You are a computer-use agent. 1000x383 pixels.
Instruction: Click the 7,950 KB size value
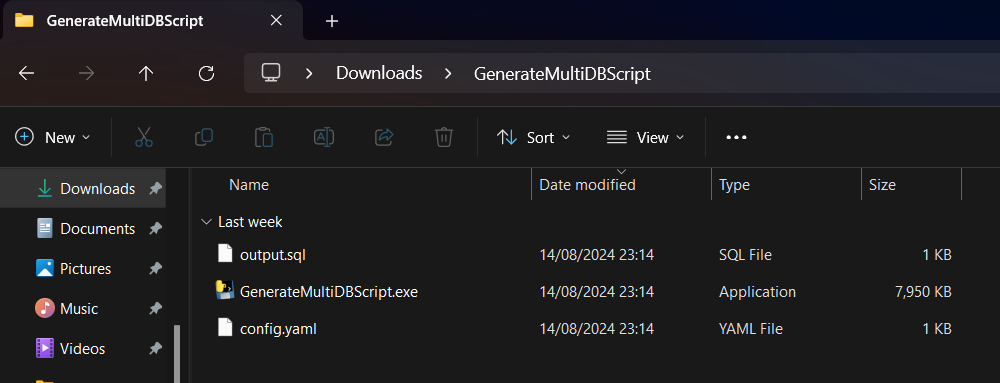pos(923,292)
